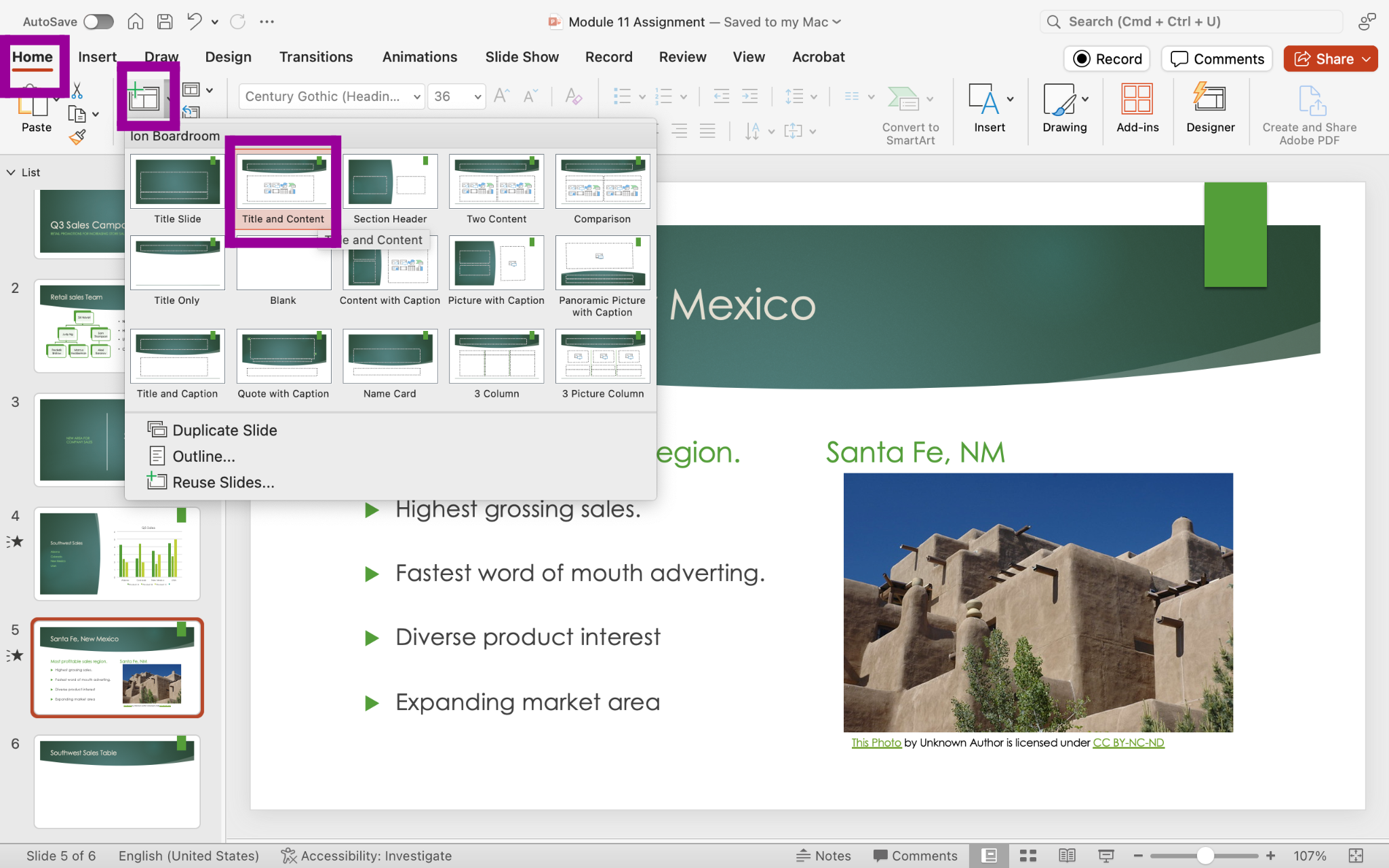Collapse the List section chevron

[x=11, y=172]
